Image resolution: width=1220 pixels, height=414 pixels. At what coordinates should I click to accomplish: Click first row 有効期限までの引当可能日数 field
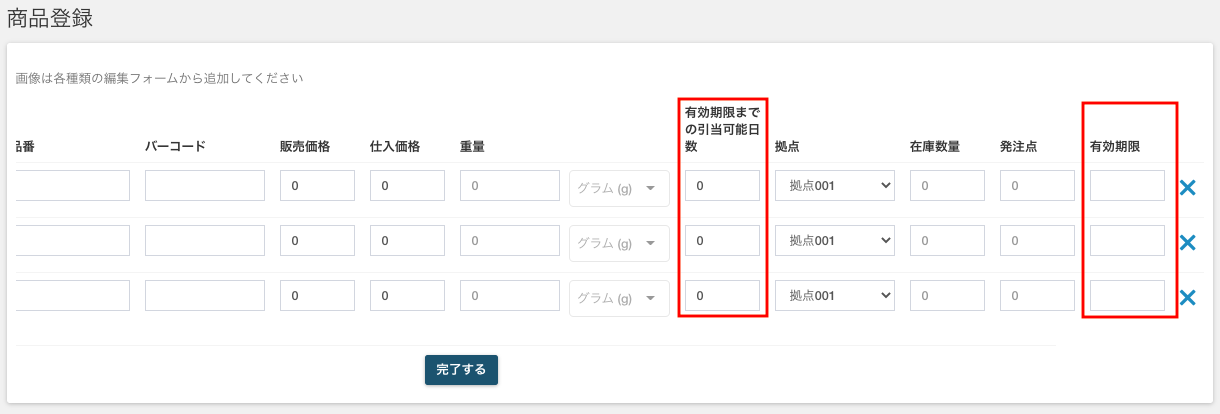pyautogui.click(x=722, y=185)
